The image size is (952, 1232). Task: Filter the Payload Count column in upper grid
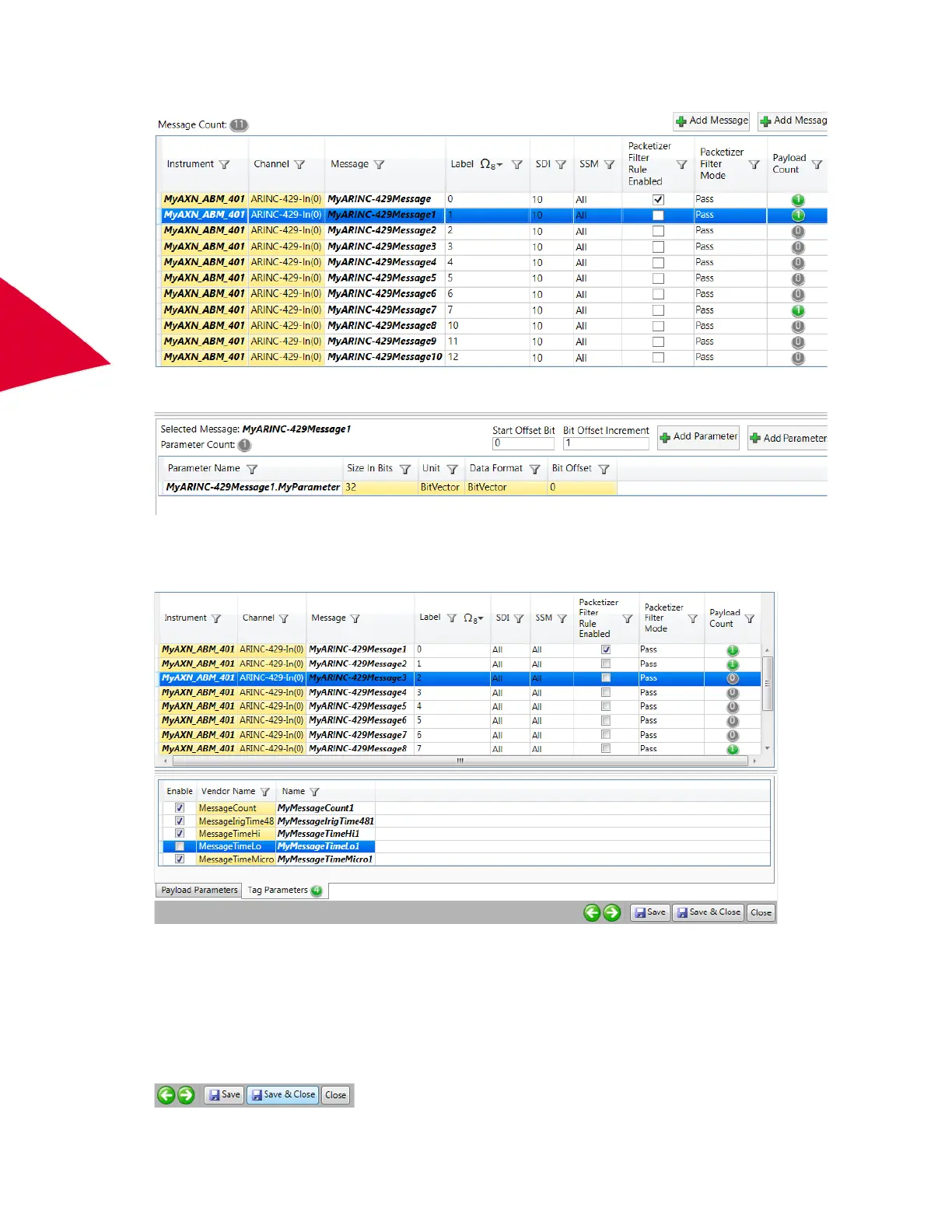coord(817,165)
